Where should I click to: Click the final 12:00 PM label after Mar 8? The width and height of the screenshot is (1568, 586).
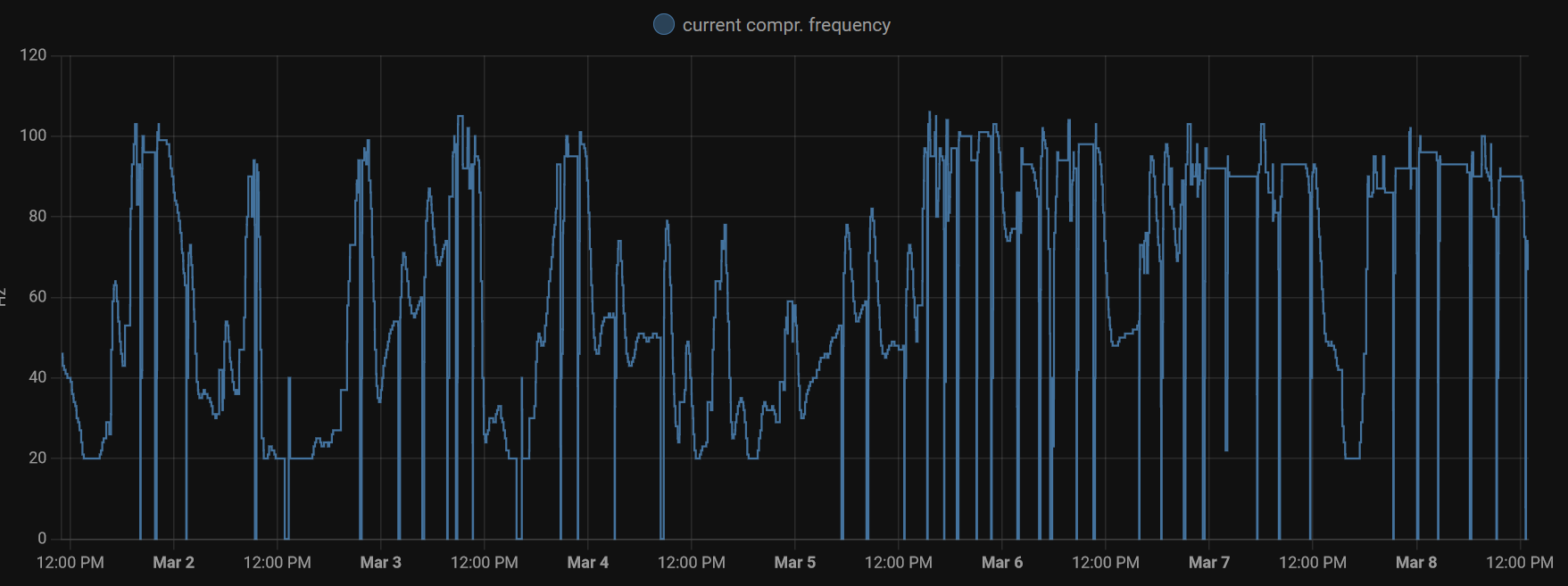(1519, 562)
